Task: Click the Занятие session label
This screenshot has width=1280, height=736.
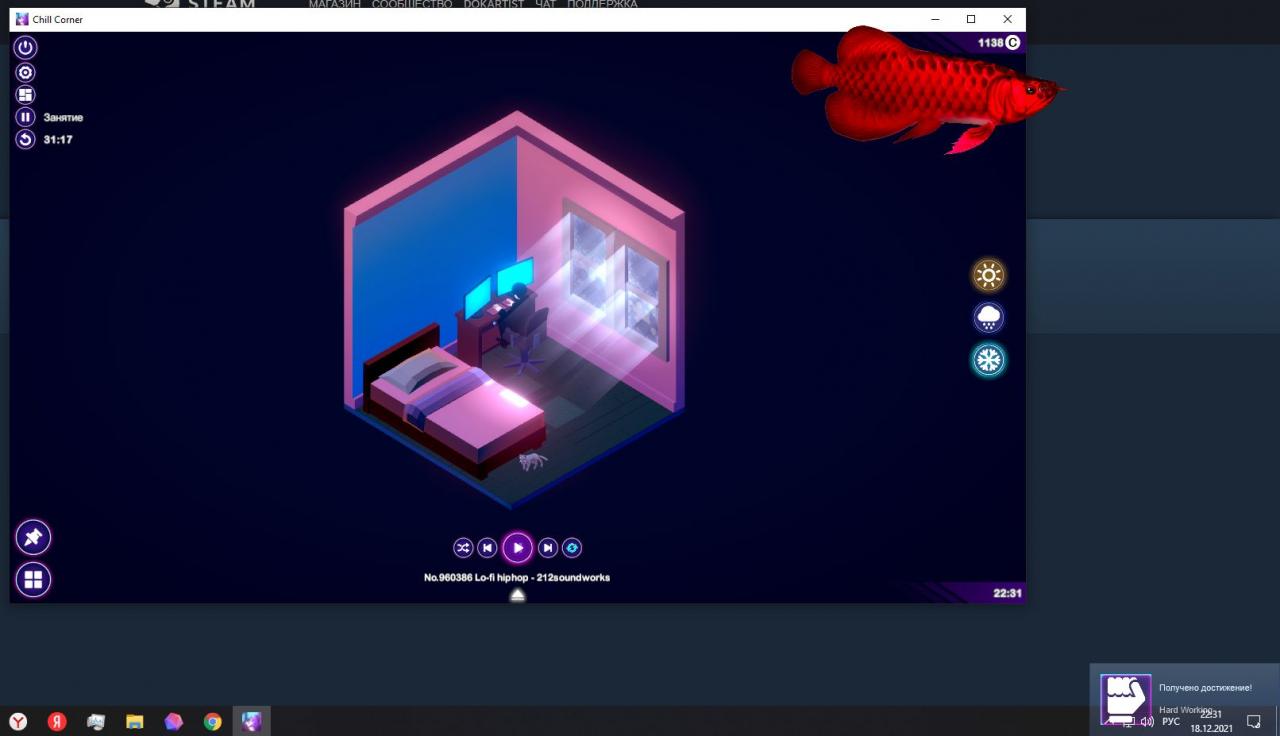Action: tap(63, 117)
